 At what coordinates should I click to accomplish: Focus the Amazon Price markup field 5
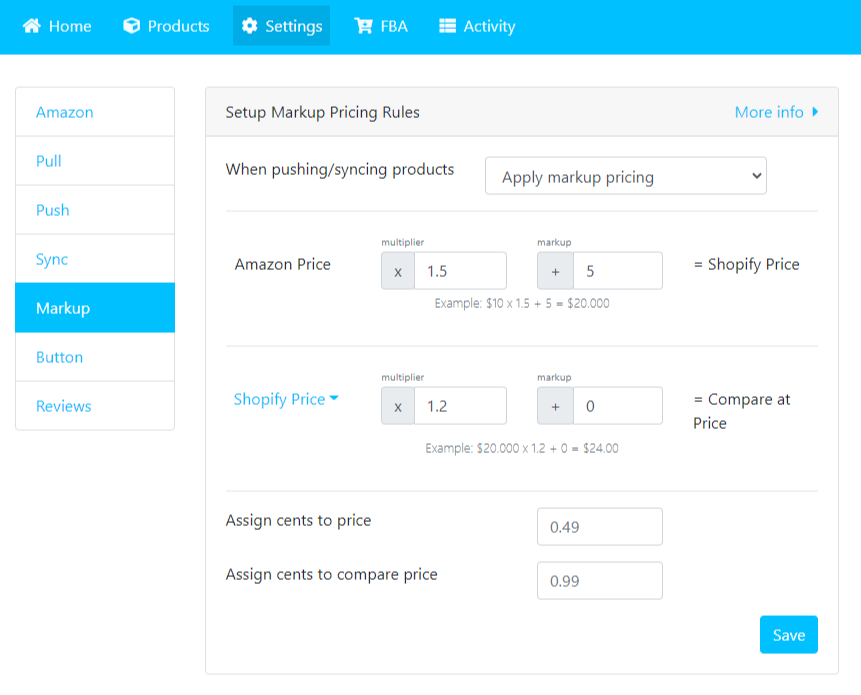pos(618,271)
